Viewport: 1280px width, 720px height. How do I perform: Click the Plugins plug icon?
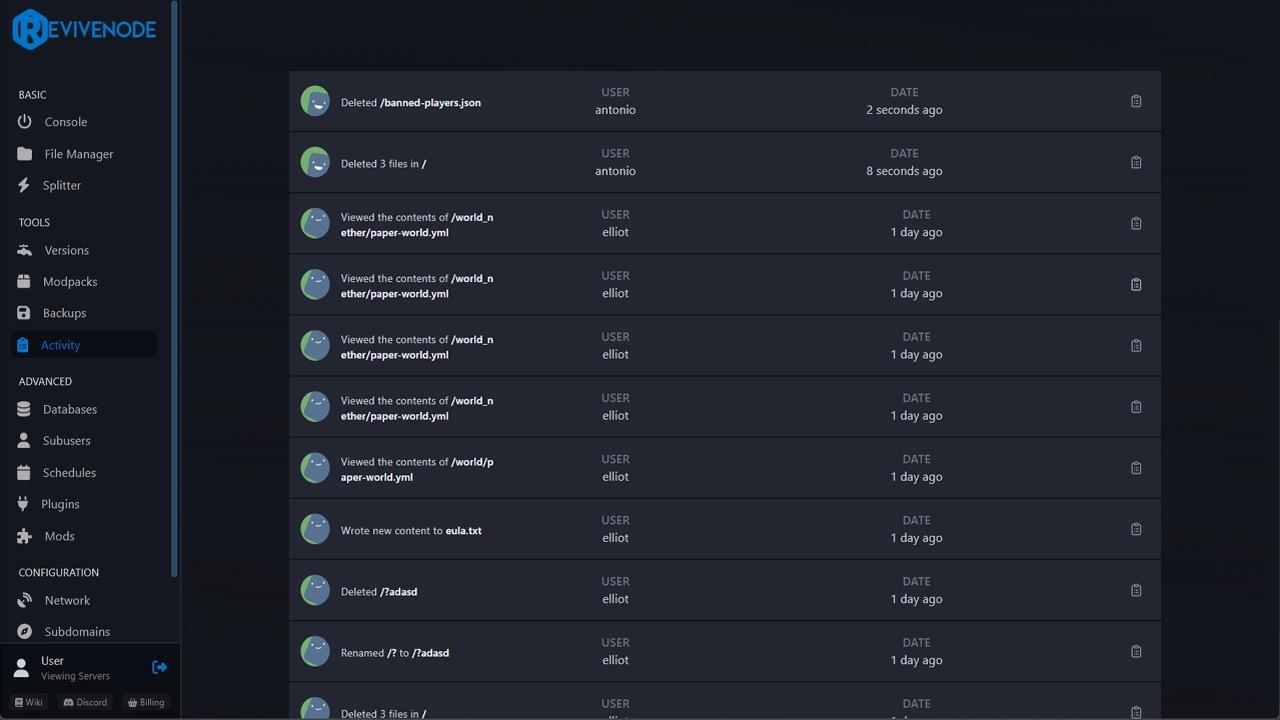23,504
